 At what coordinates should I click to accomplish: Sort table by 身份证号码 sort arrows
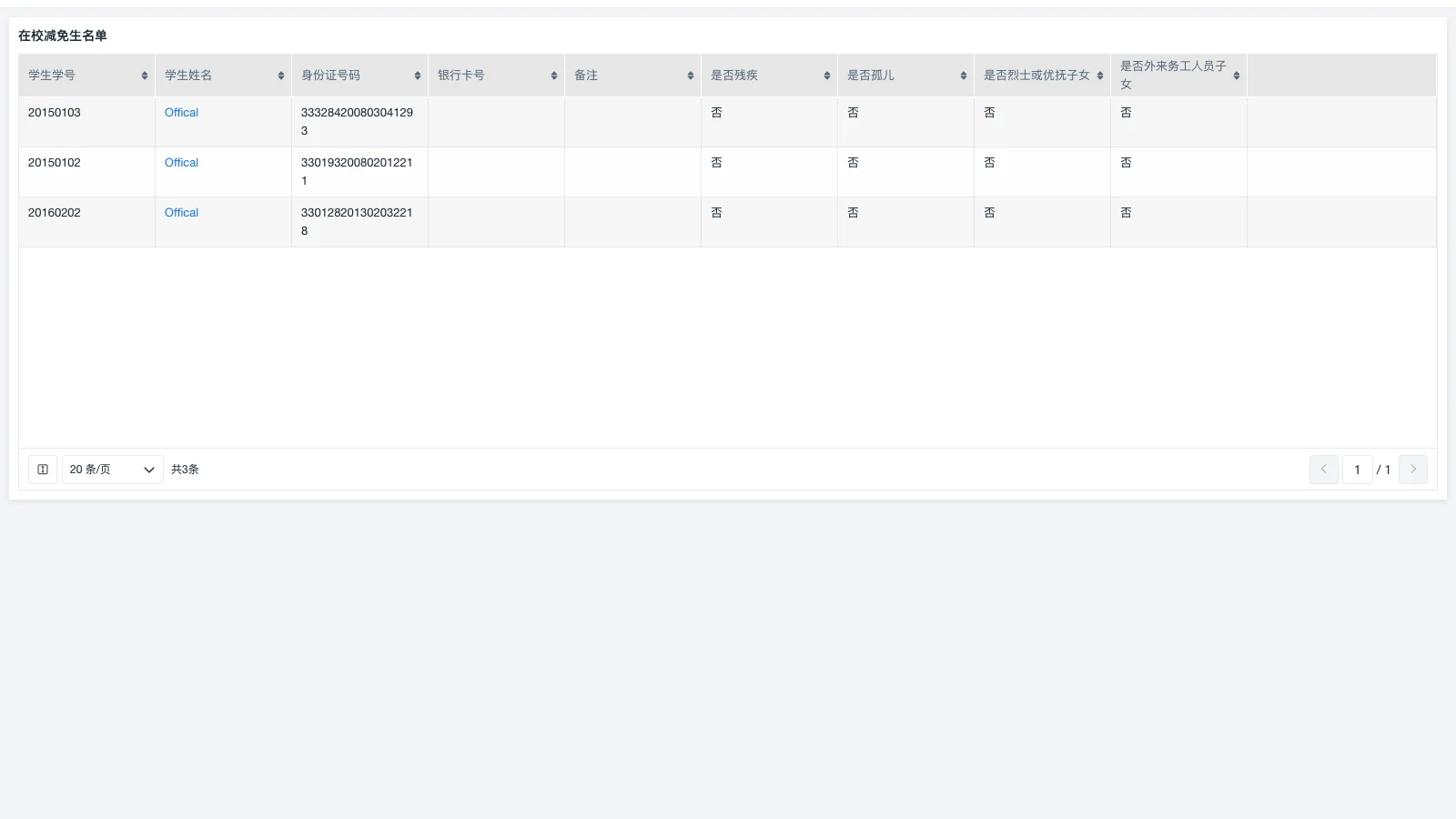418,76
